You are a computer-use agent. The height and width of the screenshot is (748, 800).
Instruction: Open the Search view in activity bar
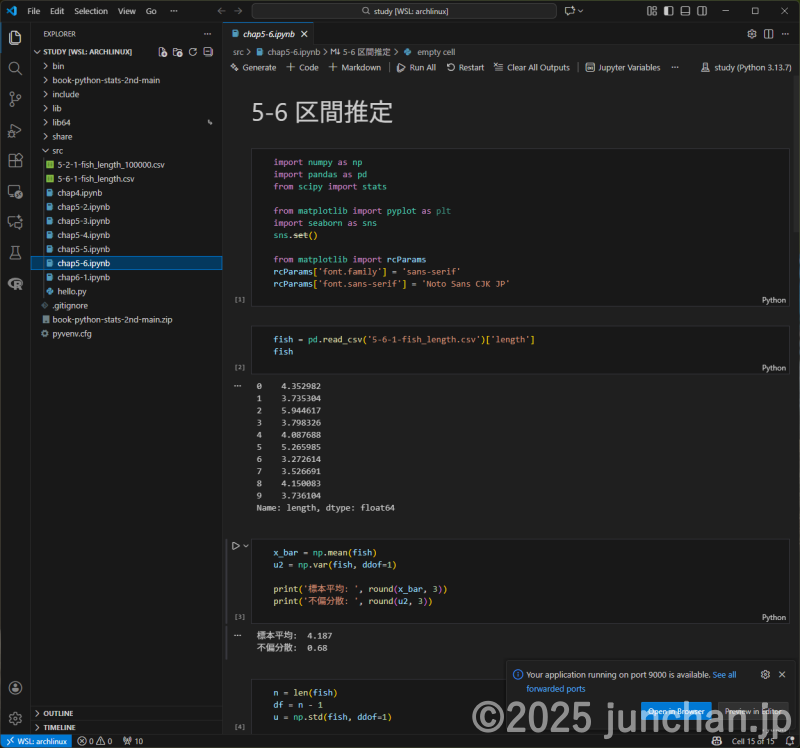[14, 69]
